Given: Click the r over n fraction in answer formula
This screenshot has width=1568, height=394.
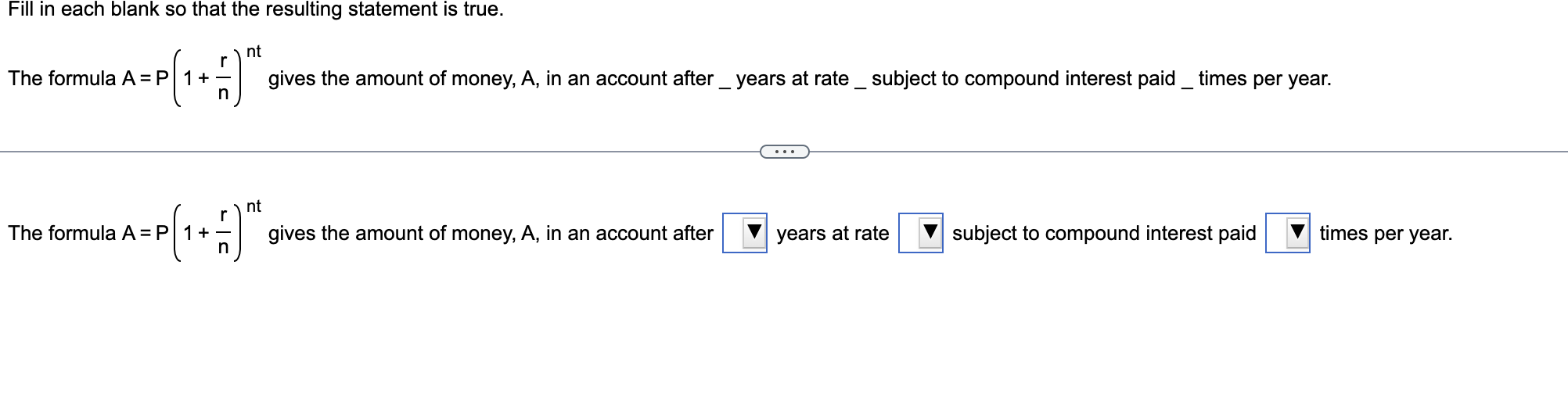Looking at the screenshot, I should [223, 233].
